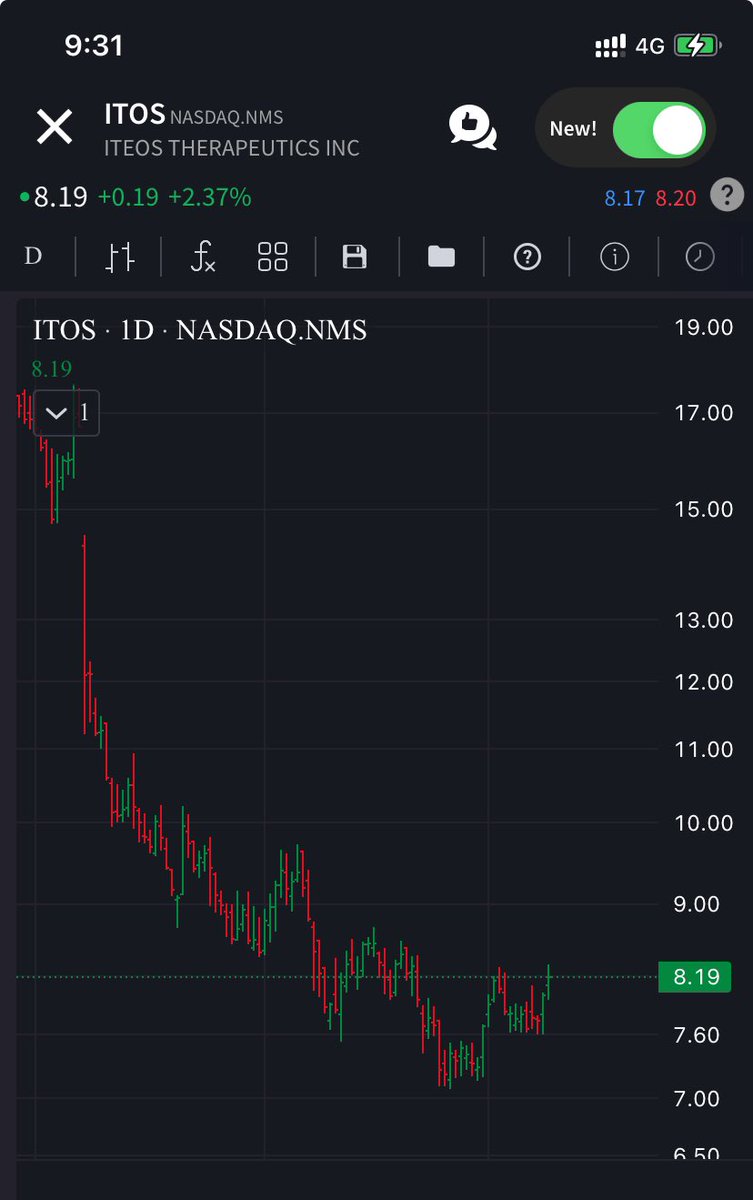Tap the 9:31 status bar clock
This screenshot has width=753, height=1200.
tap(92, 45)
